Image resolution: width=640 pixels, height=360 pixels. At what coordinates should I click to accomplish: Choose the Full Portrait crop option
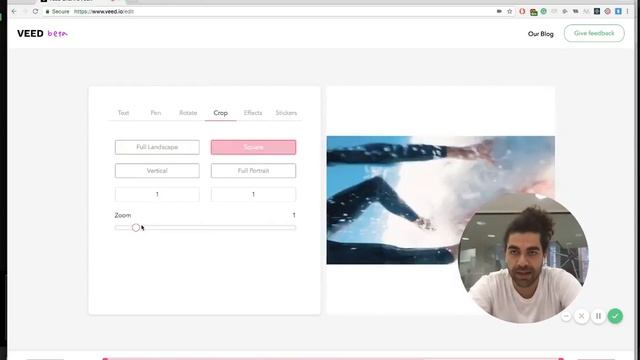point(253,171)
